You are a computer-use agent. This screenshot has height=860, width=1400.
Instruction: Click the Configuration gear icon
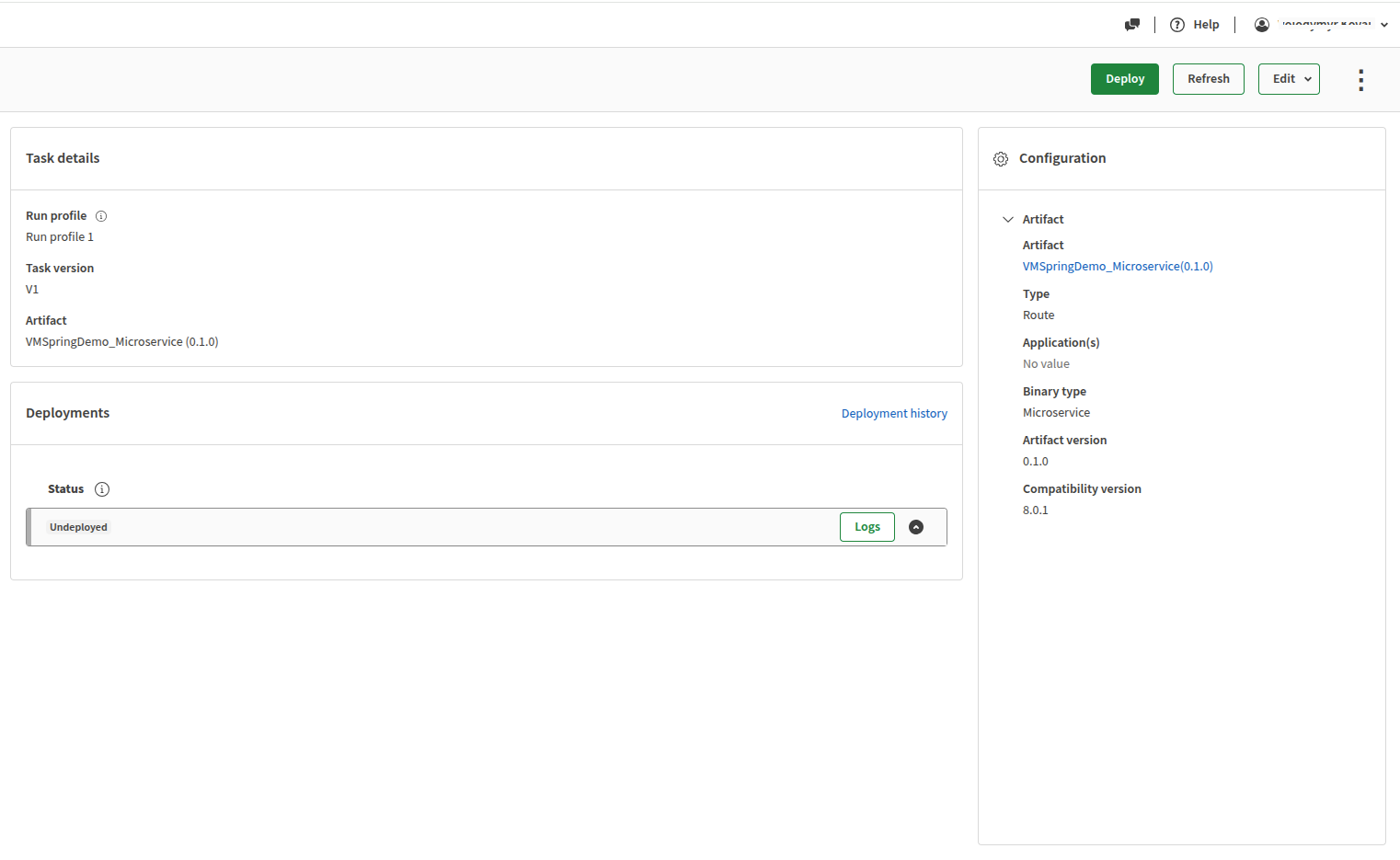[1001, 159]
